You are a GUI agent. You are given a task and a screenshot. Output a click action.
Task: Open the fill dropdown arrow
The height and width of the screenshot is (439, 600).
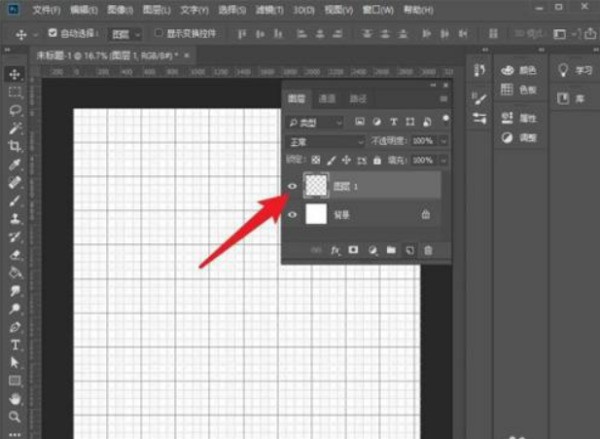[x=443, y=160]
